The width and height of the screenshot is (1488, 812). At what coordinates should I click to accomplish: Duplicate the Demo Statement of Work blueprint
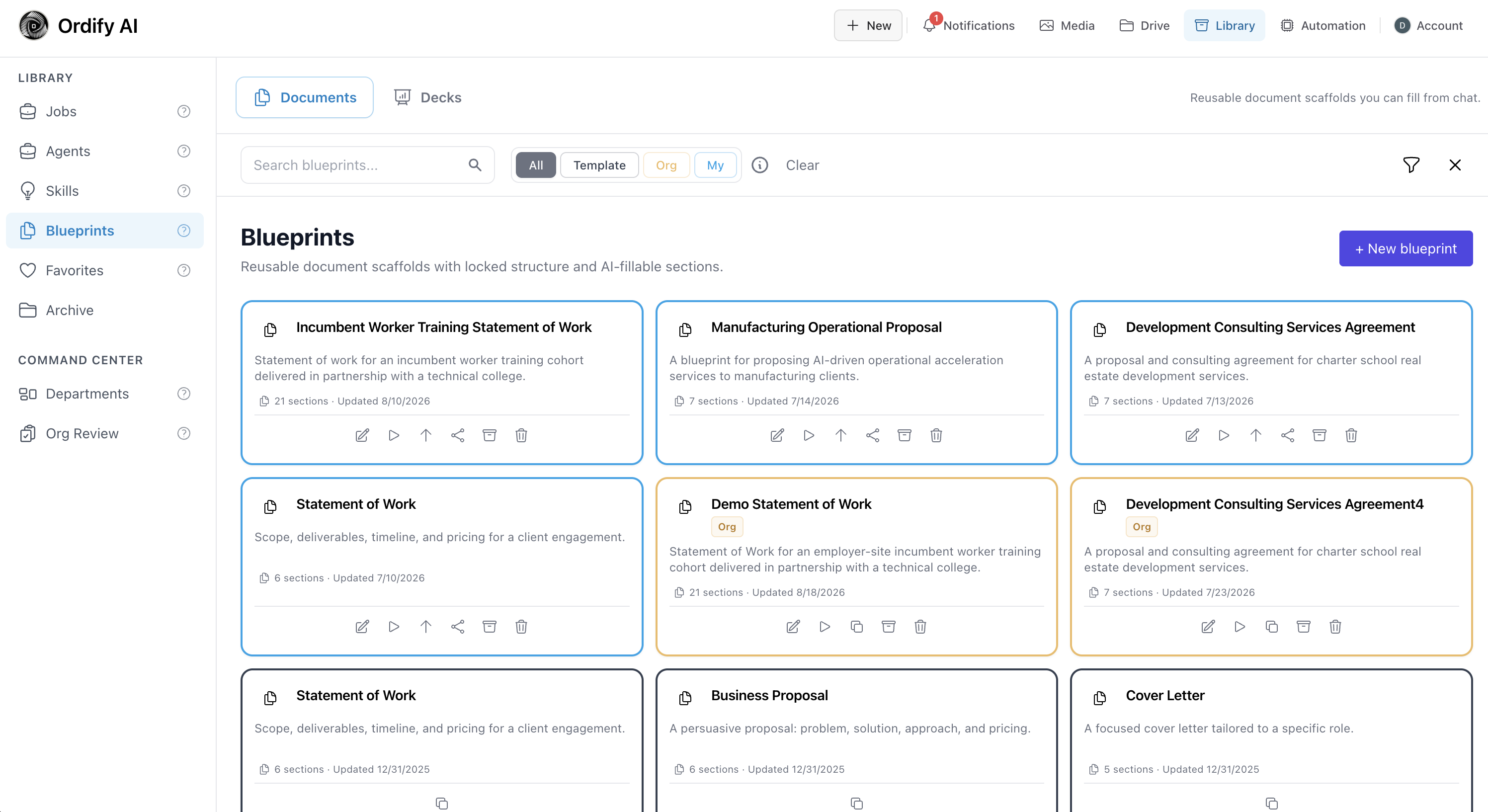tap(857, 627)
